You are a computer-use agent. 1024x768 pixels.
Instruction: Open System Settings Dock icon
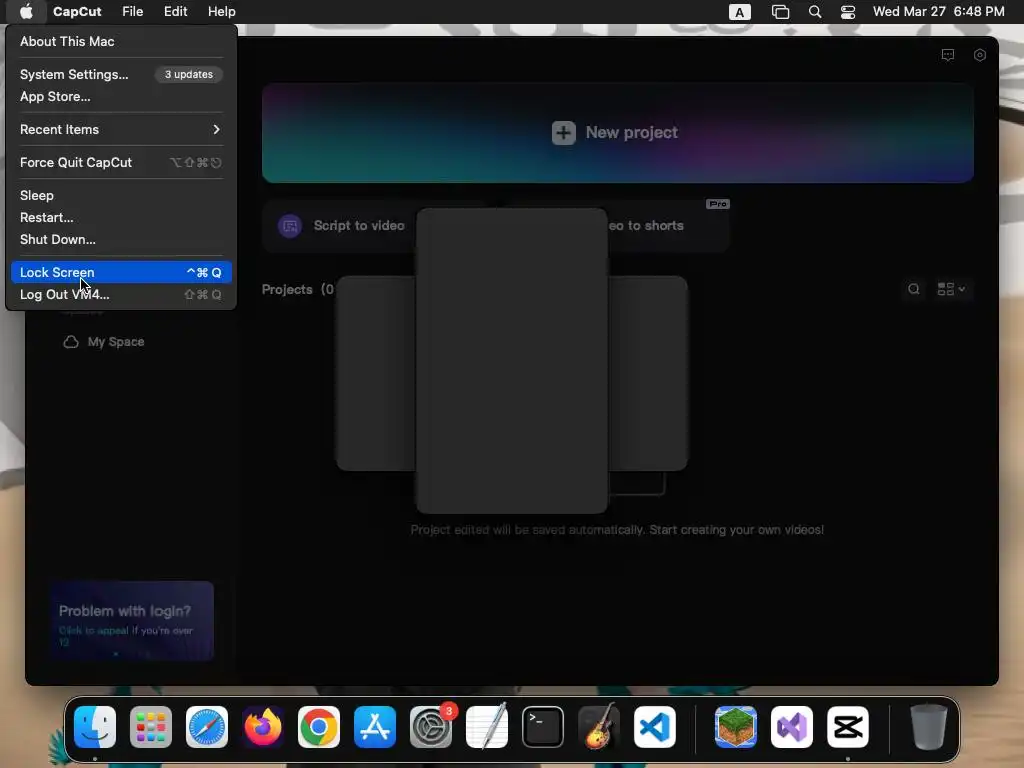431,727
